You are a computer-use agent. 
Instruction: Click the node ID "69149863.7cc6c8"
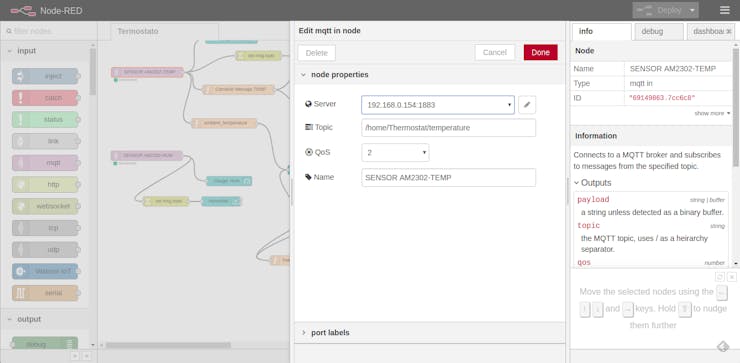(x=662, y=98)
